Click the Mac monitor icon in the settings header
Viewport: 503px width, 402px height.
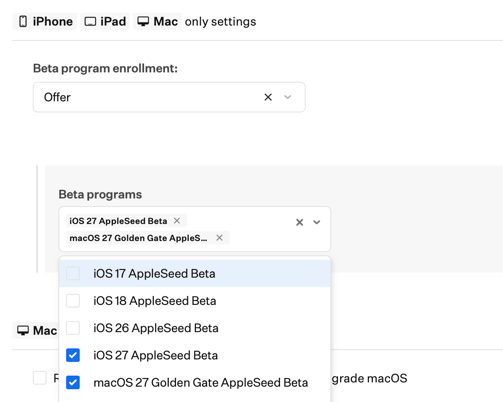click(x=143, y=22)
